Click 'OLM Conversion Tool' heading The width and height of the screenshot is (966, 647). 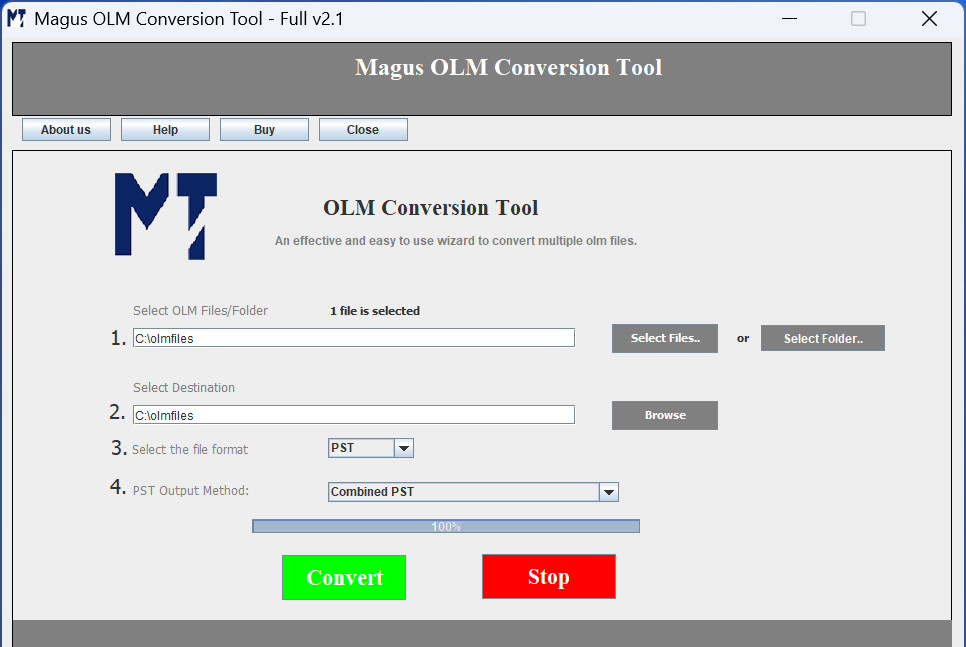[x=431, y=208]
